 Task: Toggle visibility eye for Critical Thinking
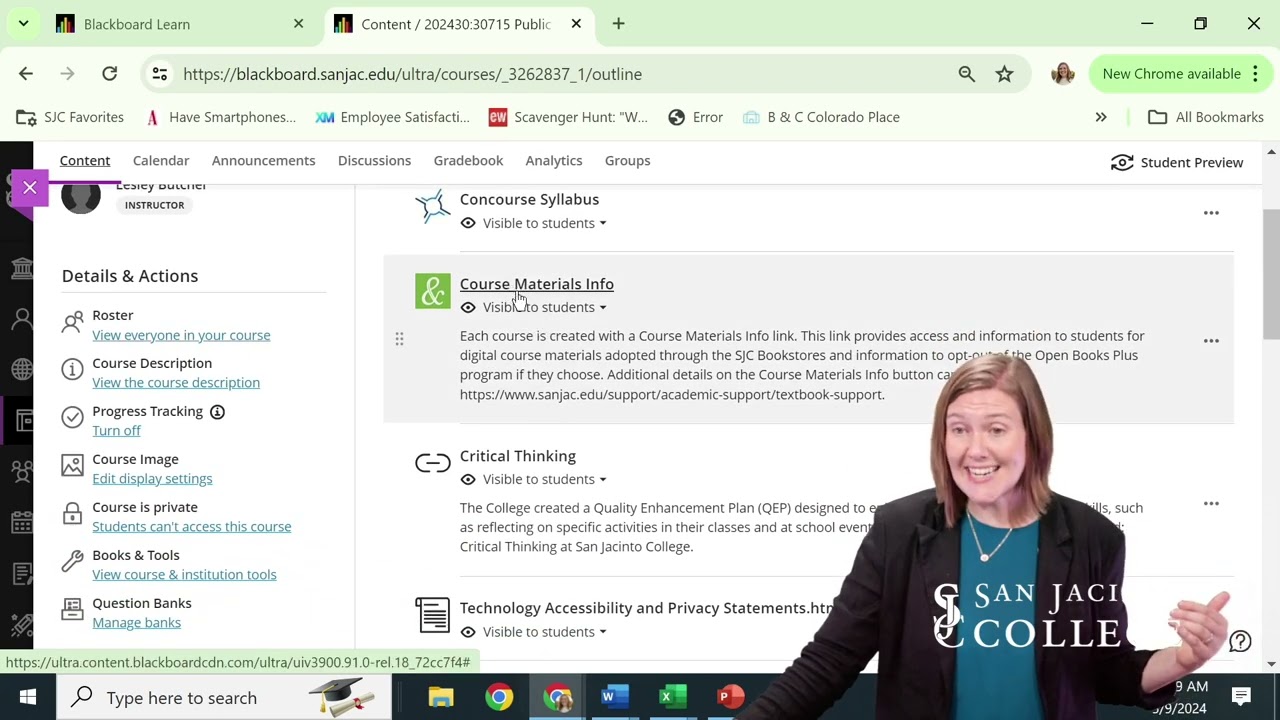[x=468, y=479]
